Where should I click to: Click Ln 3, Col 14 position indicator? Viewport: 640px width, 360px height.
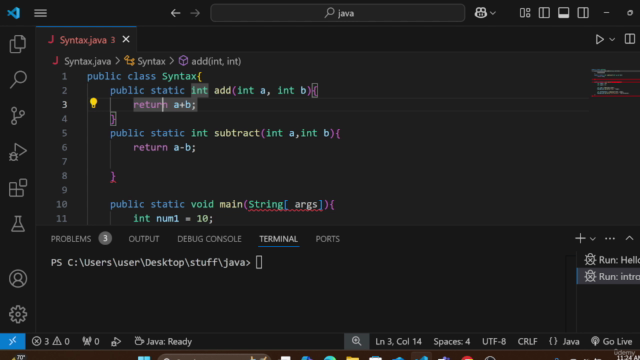pyautogui.click(x=398, y=341)
